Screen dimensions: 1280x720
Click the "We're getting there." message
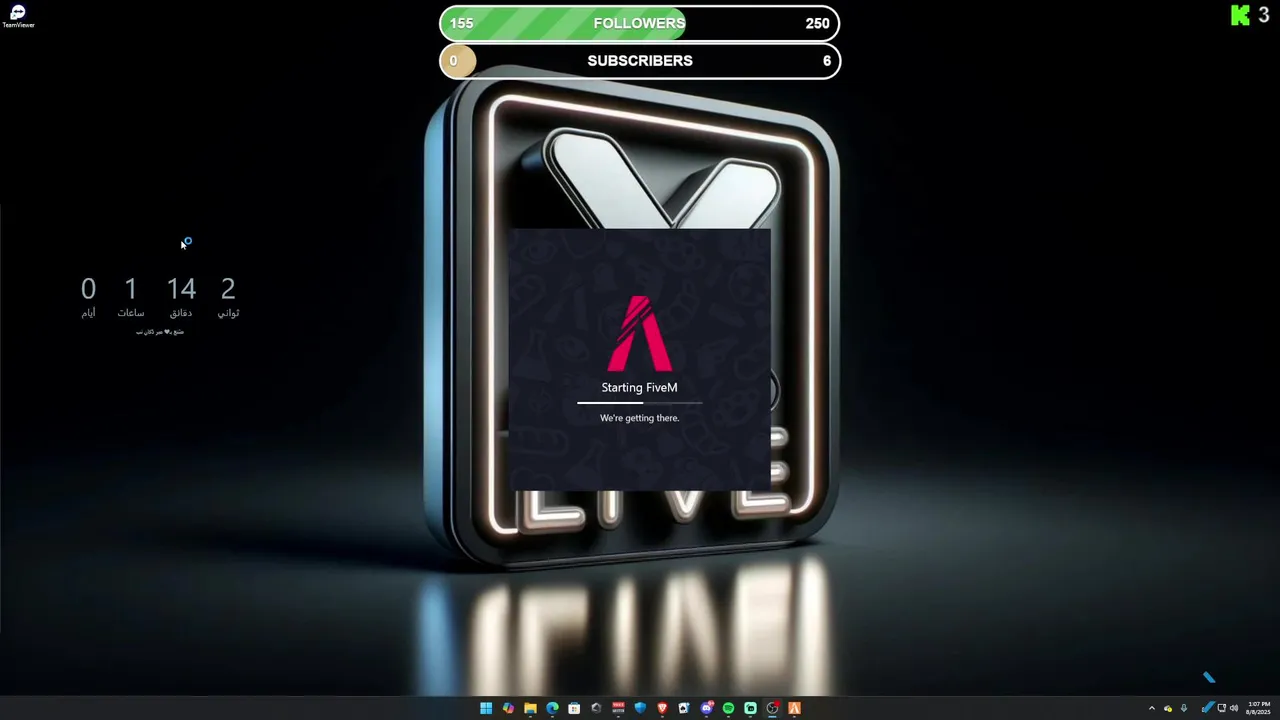point(640,418)
